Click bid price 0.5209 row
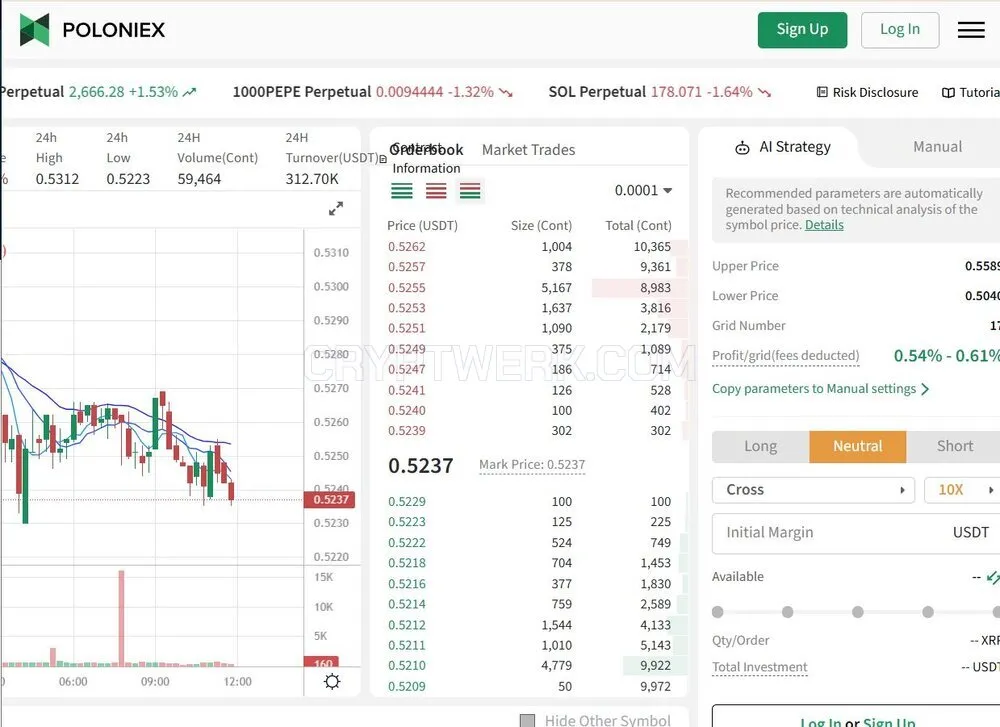 529,686
